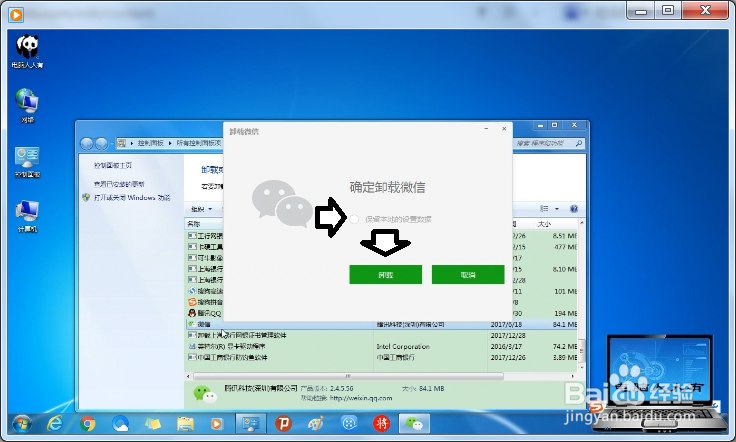Launch Google Chrome from the taskbar
Viewport: 736px width, 442px height.
coord(87,424)
